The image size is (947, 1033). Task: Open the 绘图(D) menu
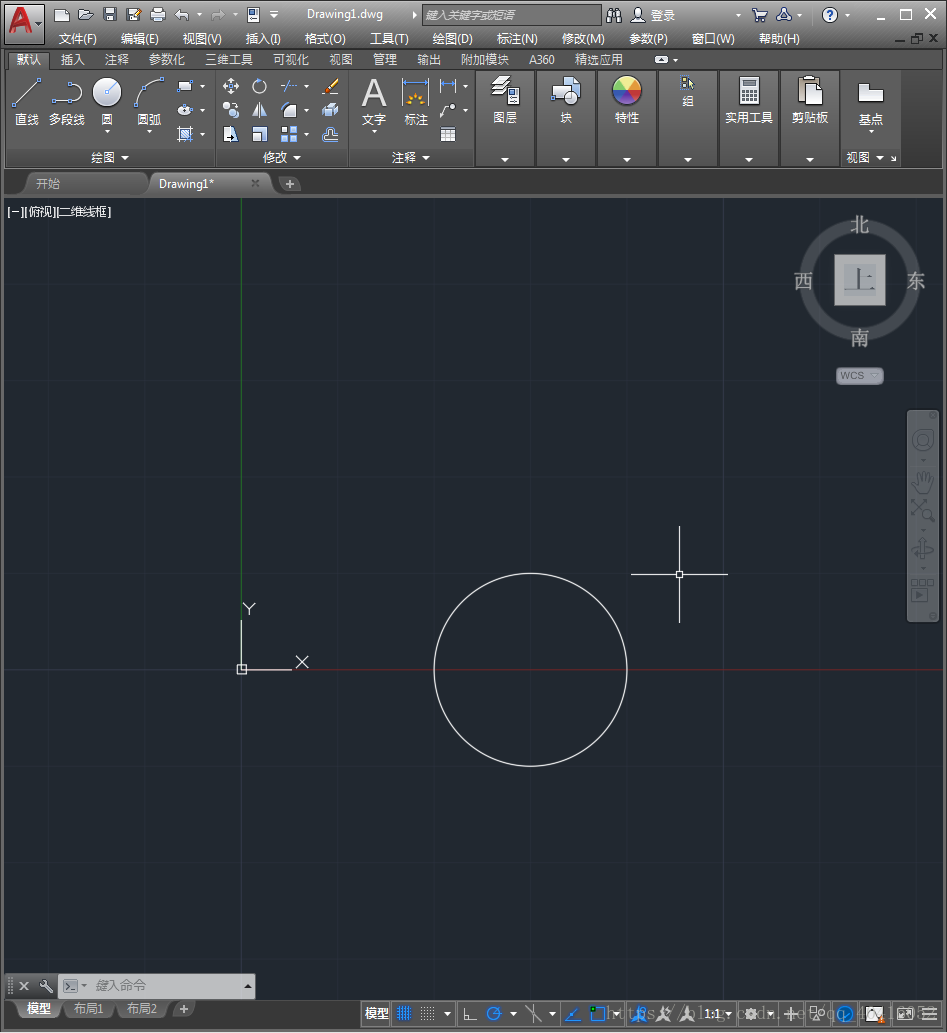coord(452,39)
